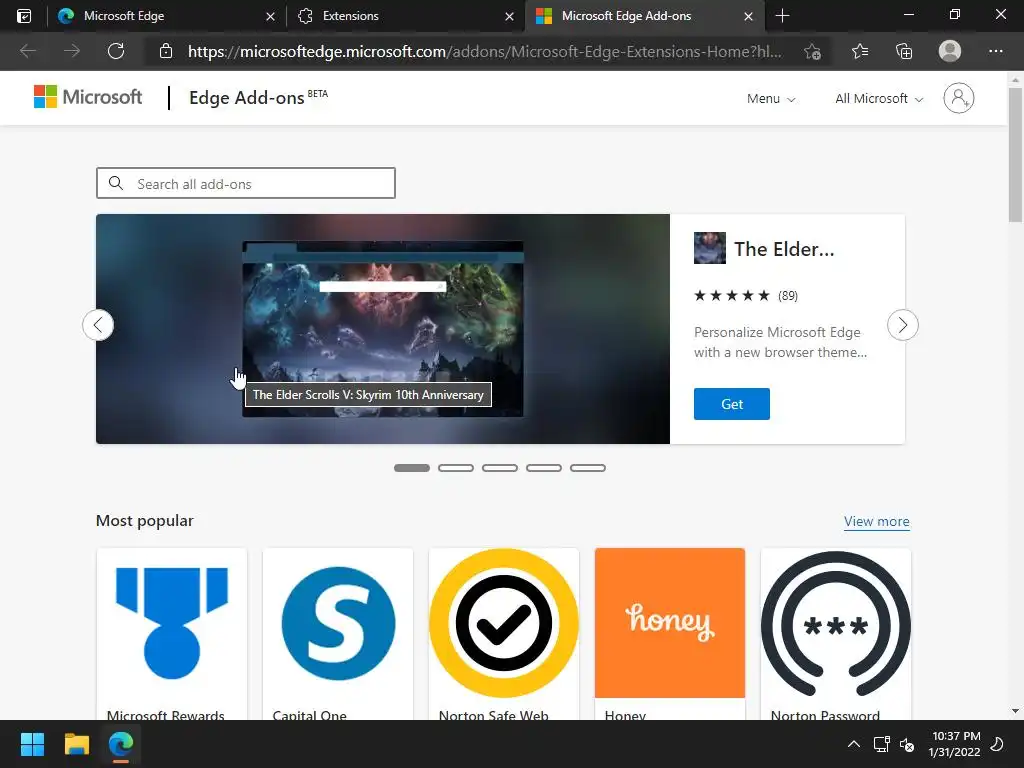The image size is (1024, 768).
Task: Click the page vertical scrollbar thumb
Action: (1015, 155)
